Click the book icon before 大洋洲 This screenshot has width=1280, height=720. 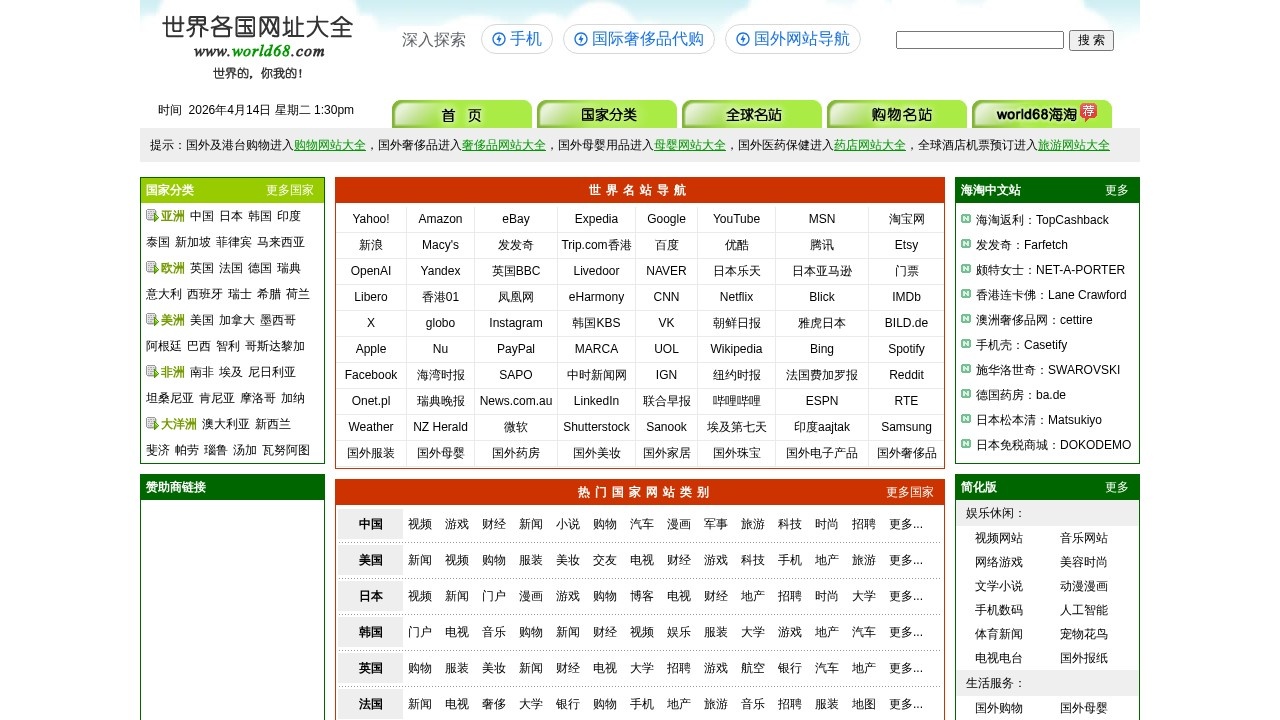(x=151, y=423)
